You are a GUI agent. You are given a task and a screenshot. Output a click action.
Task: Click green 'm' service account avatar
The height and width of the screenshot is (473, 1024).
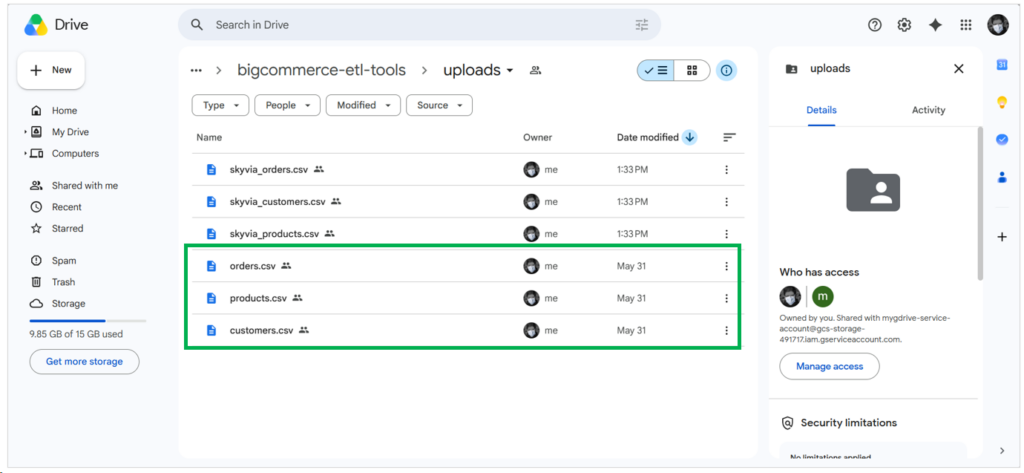point(823,297)
